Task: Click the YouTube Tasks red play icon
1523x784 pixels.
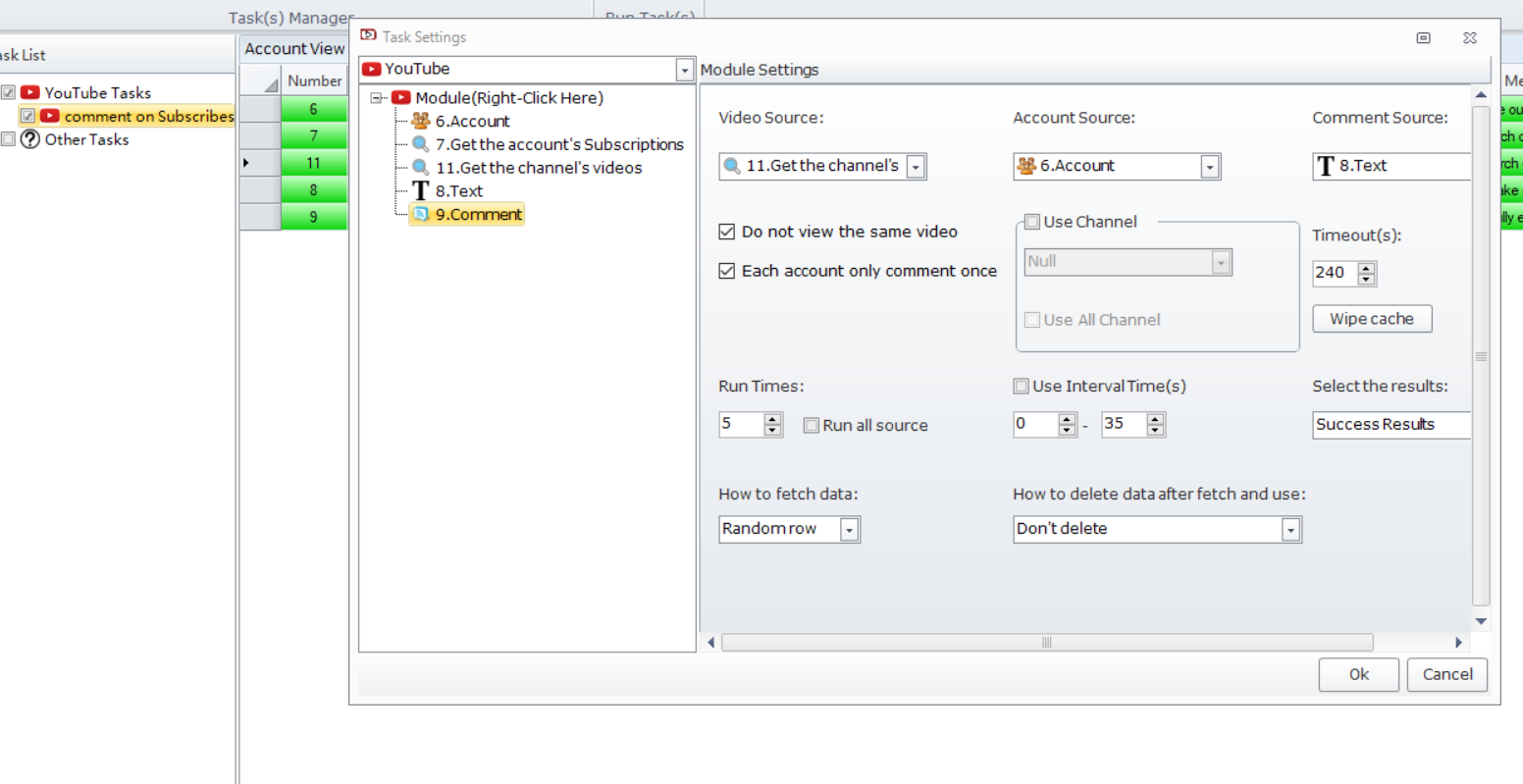Action: pos(30,92)
